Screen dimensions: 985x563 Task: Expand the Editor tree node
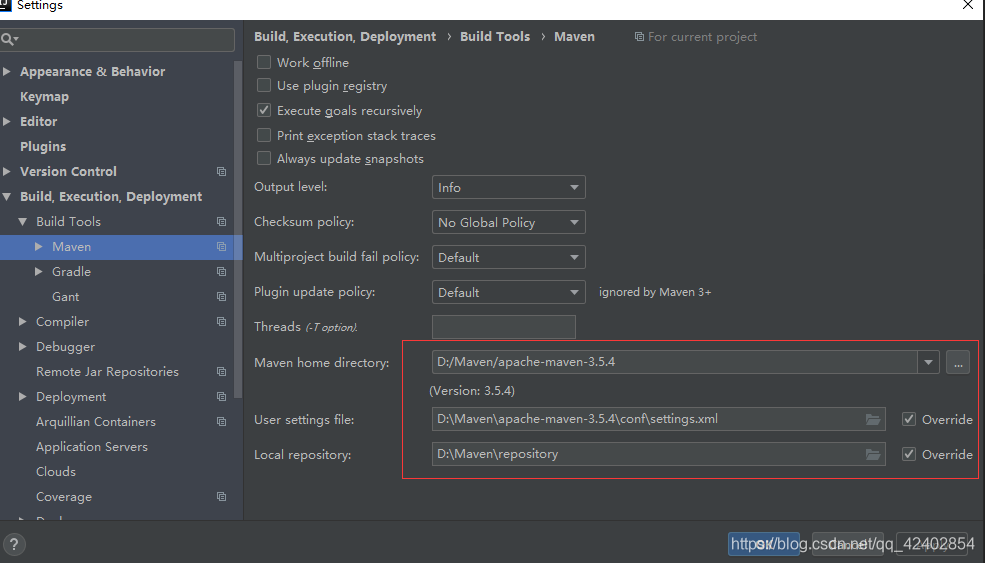(x=7, y=121)
